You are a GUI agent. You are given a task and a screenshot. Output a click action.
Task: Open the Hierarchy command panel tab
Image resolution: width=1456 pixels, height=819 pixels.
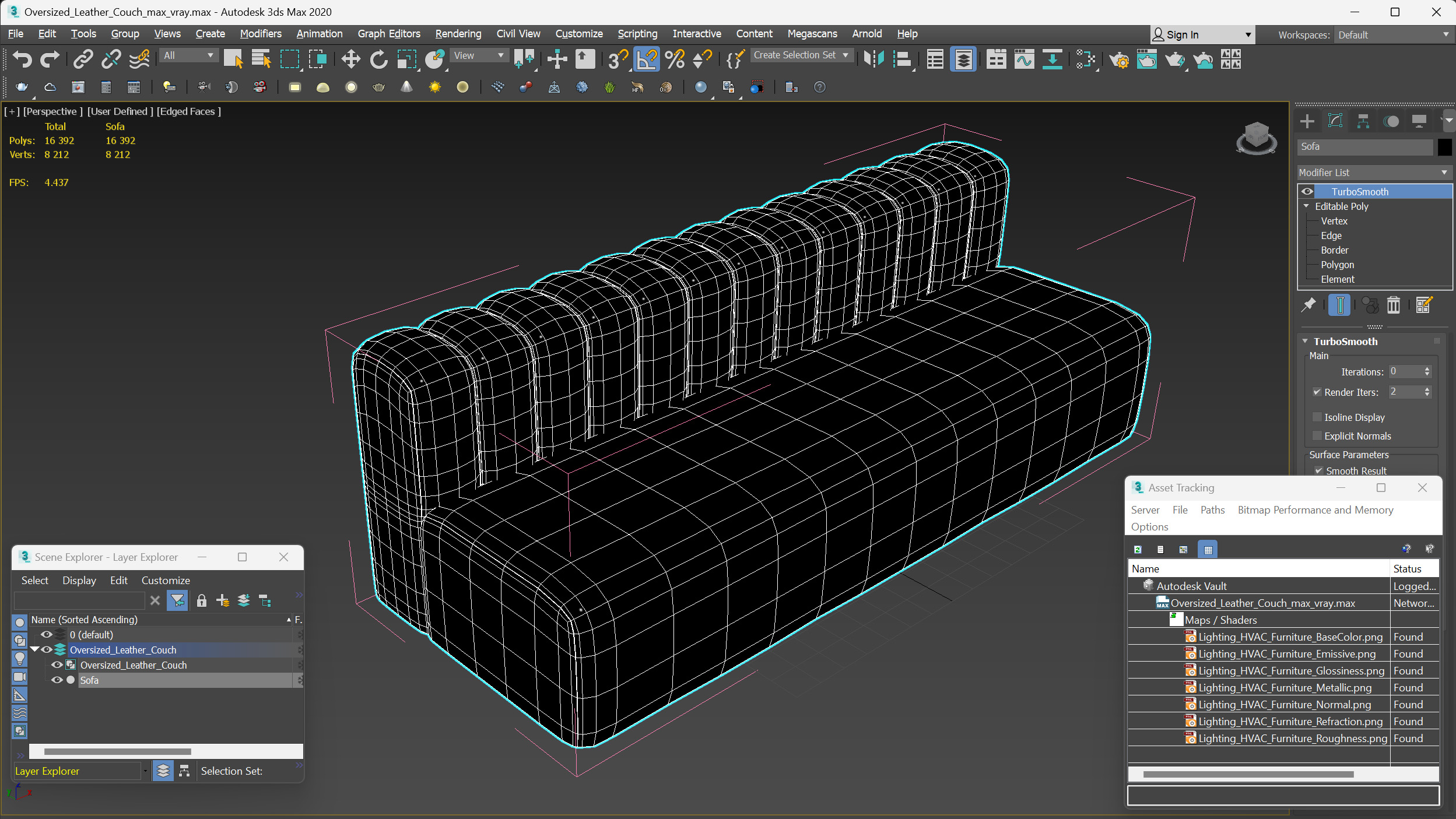[x=1363, y=121]
